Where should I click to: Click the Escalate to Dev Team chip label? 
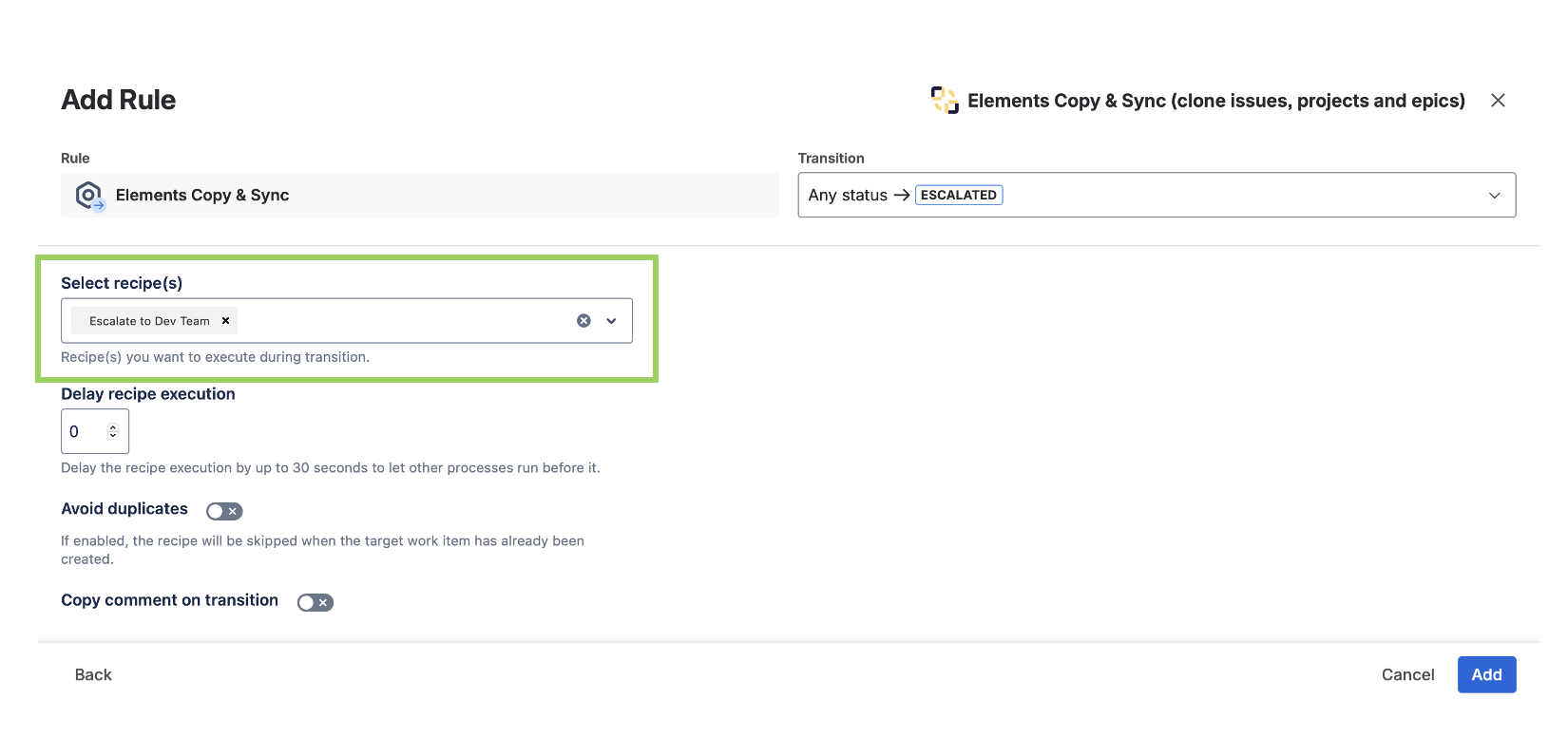coord(149,321)
